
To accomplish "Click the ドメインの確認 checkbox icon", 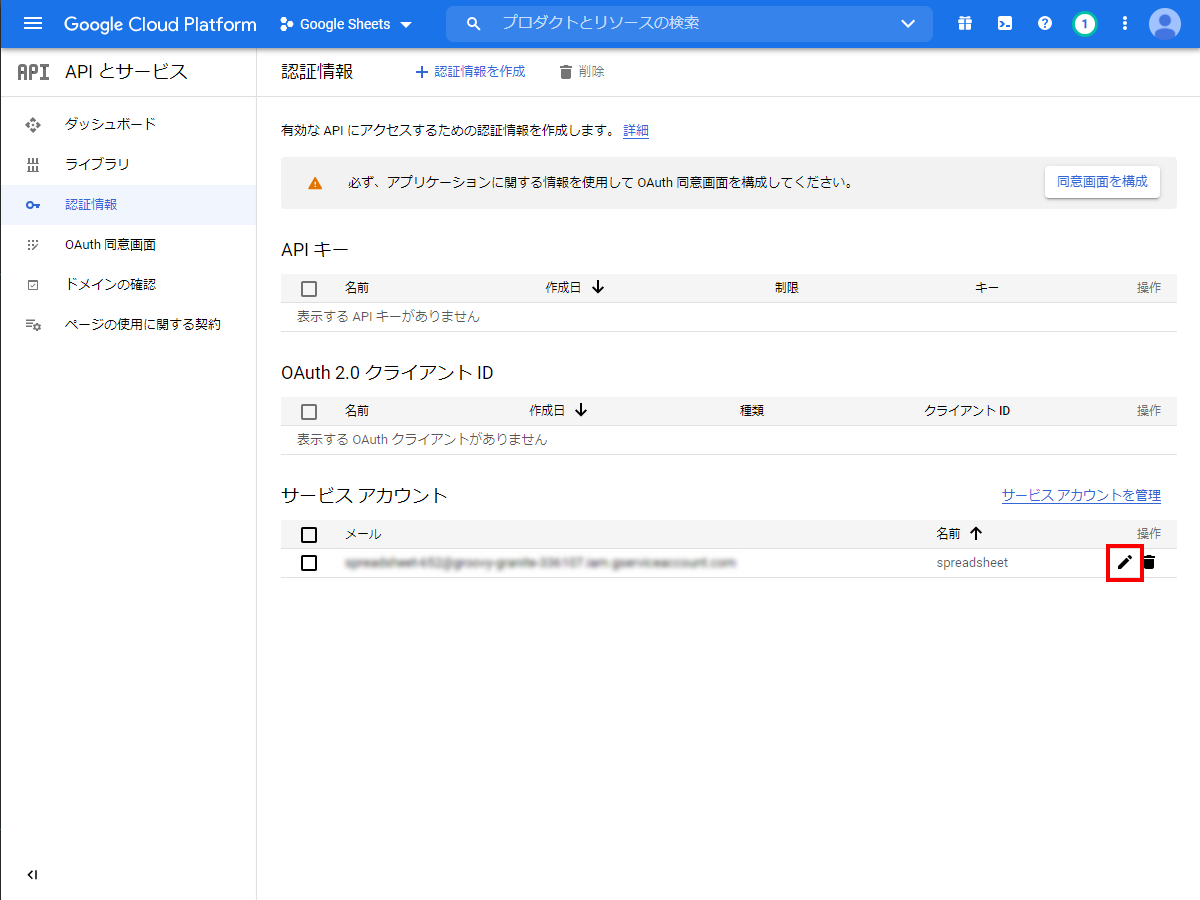I will [33, 285].
